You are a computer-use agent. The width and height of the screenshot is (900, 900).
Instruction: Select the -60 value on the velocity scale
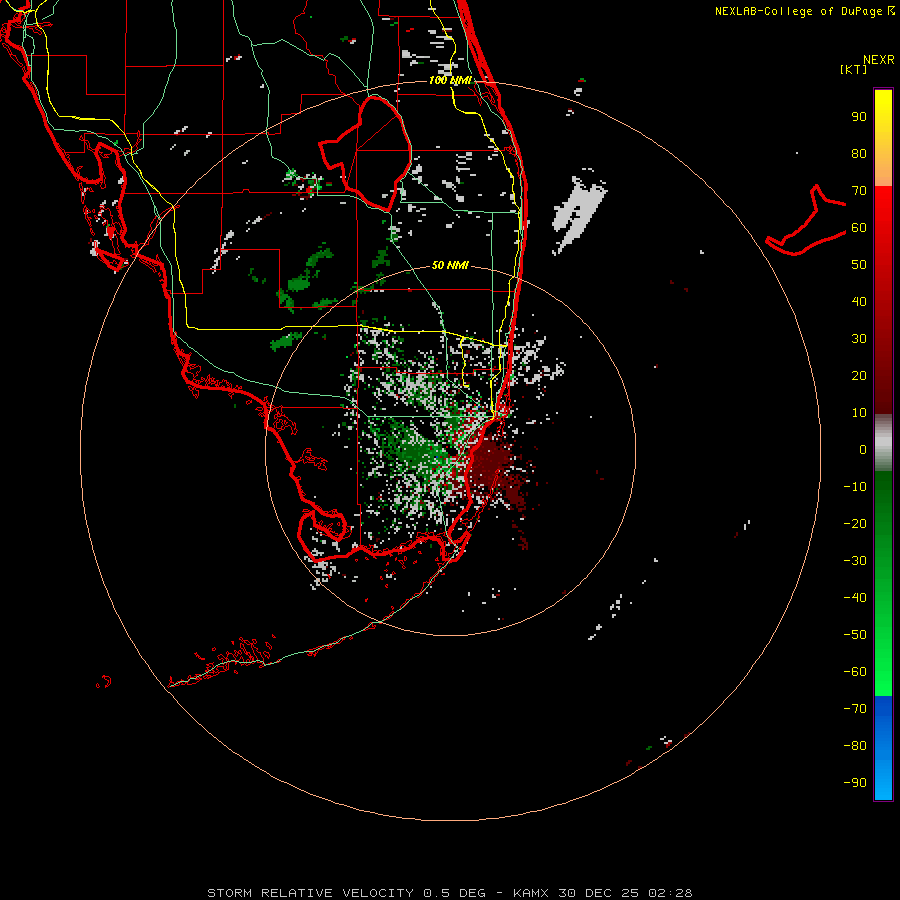(855, 672)
